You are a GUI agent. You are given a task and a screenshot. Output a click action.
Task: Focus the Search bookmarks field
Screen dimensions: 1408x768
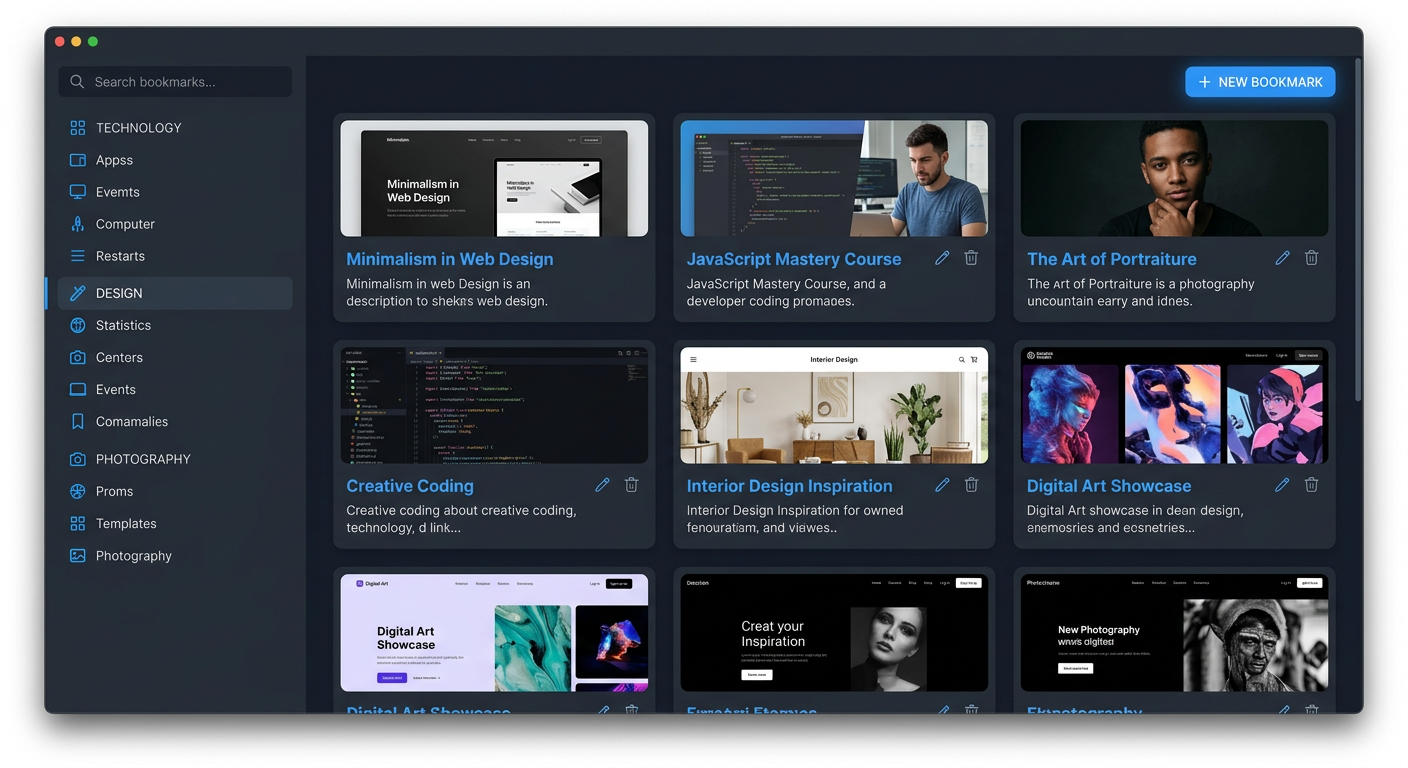[176, 82]
